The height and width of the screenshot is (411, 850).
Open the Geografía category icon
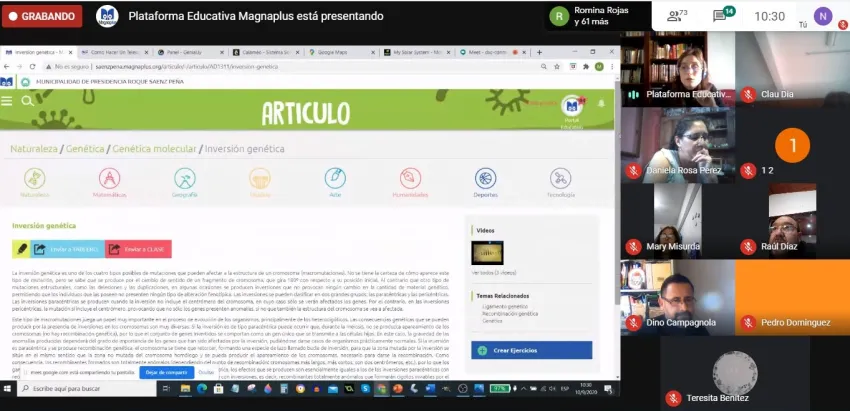pos(185,178)
